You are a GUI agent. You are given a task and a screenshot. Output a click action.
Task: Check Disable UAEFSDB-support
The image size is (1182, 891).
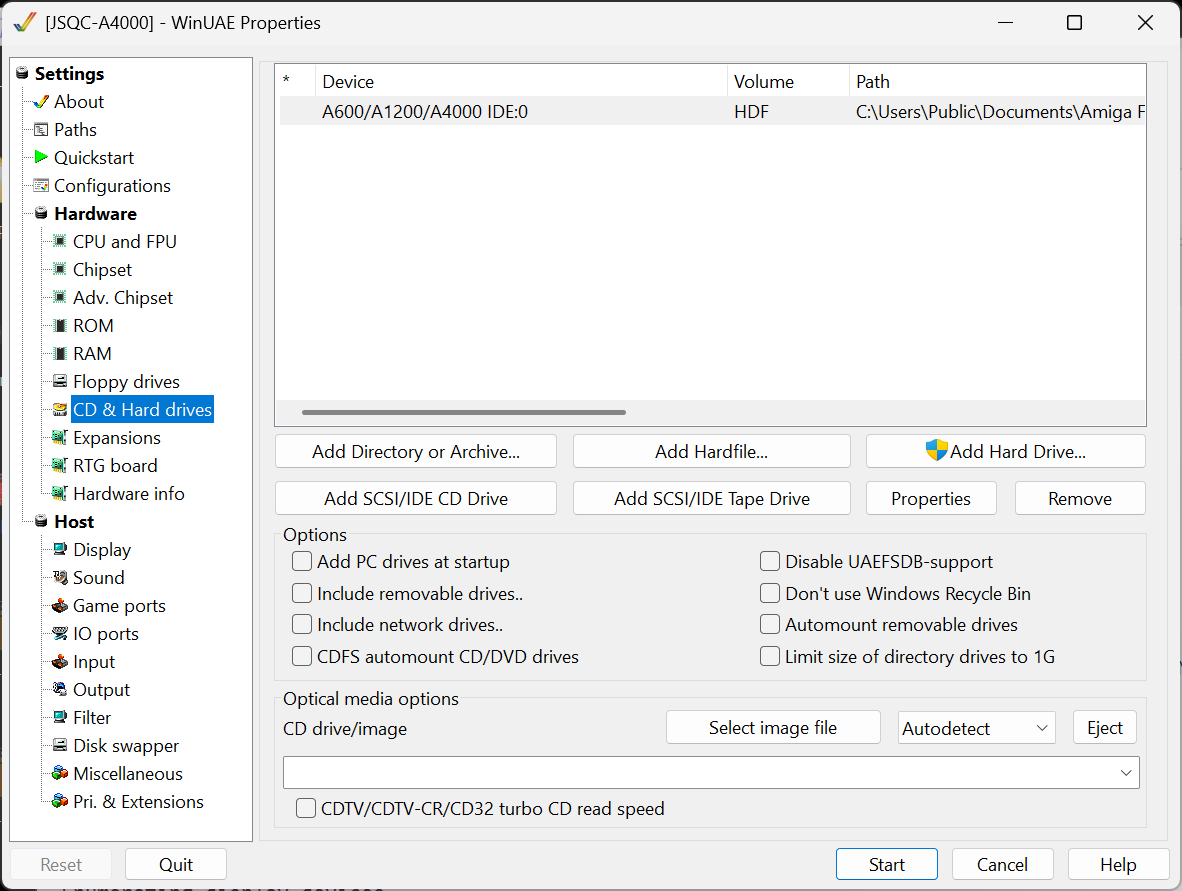pos(770,562)
